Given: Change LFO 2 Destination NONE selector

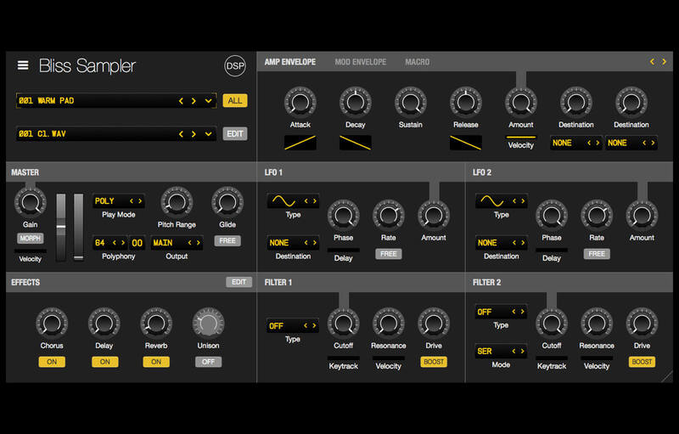Looking at the screenshot, I should pyautogui.click(x=501, y=243).
